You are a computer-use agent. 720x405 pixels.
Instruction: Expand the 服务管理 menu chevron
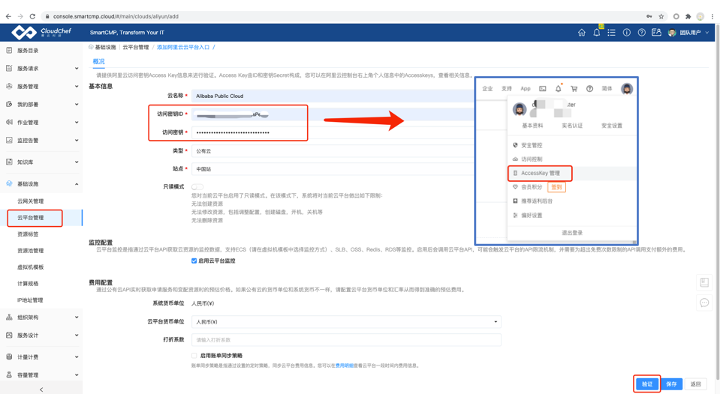(x=76, y=86)
